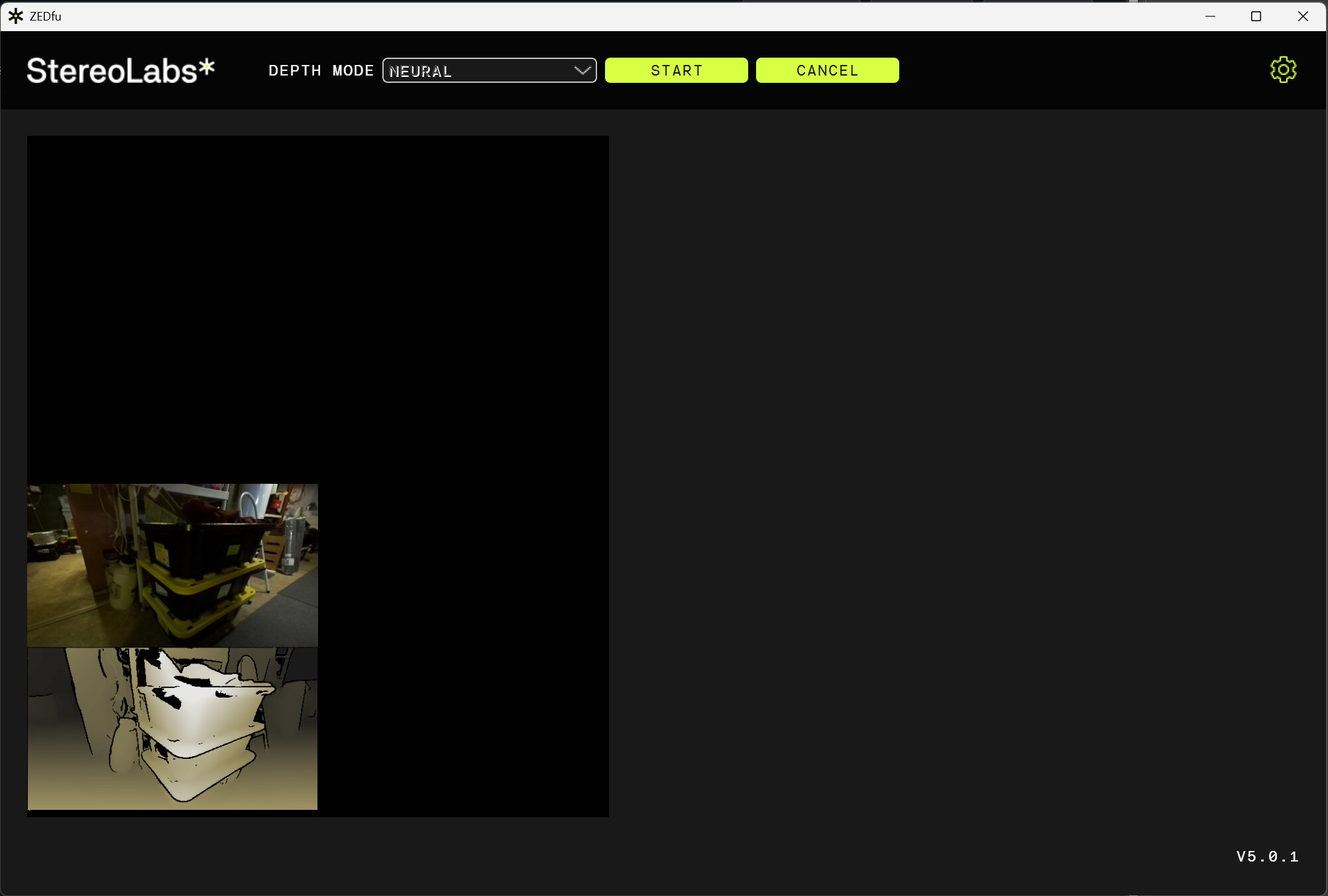This screenshot has width=1328, height=896.
Task: Click the START button
Action: coord(676,70)
